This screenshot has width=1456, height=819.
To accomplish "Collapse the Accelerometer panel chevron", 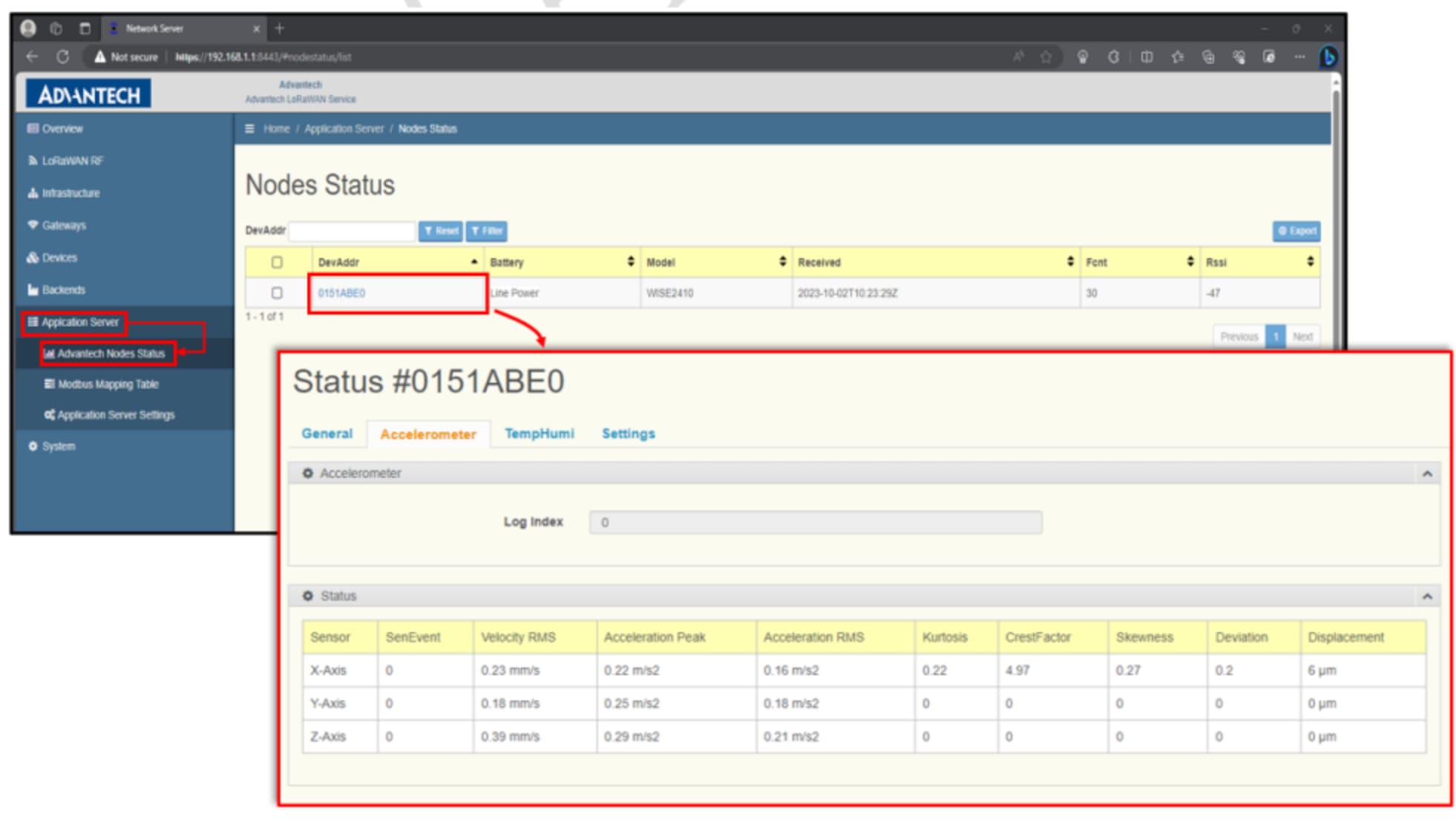I will point(1427,473).
